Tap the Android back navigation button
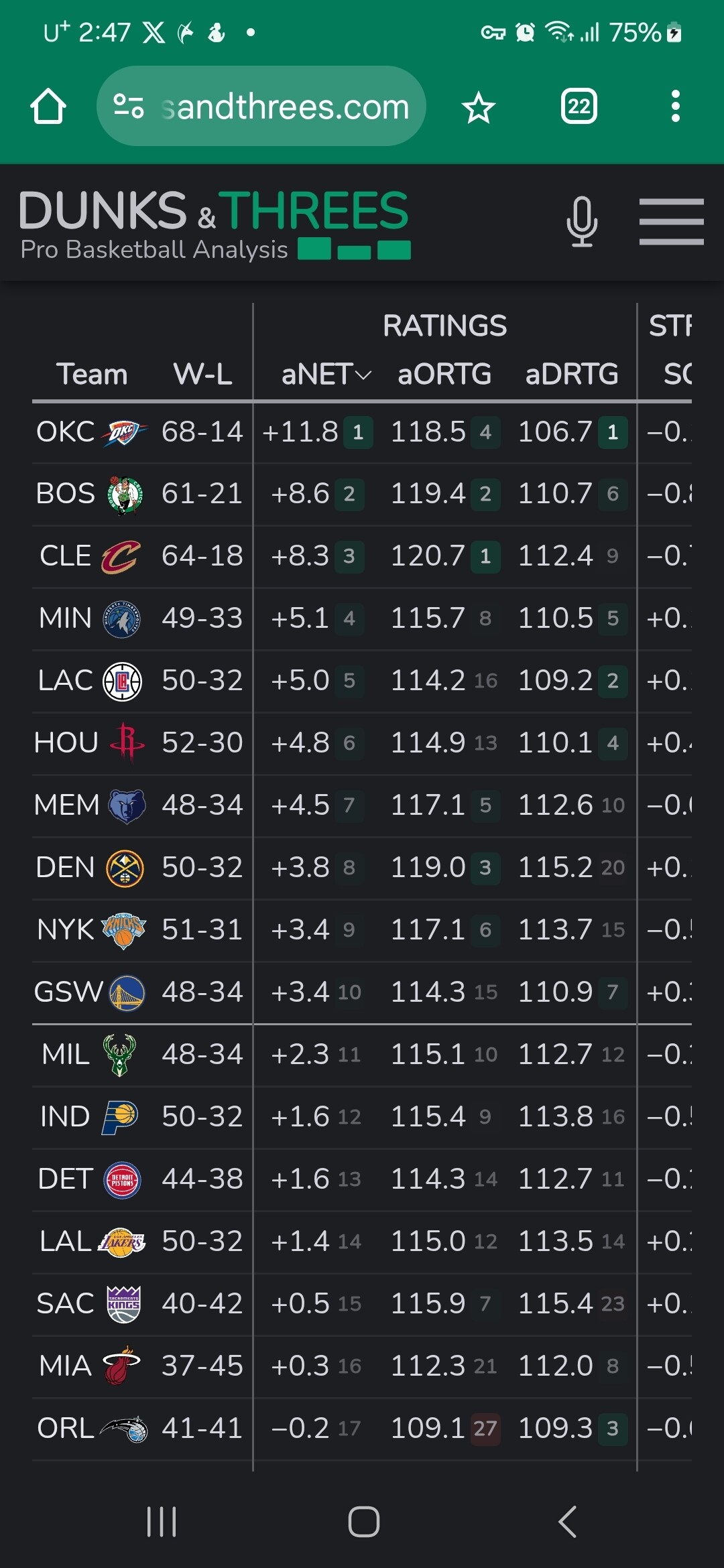724x1568 pixels. point(567,1521)
